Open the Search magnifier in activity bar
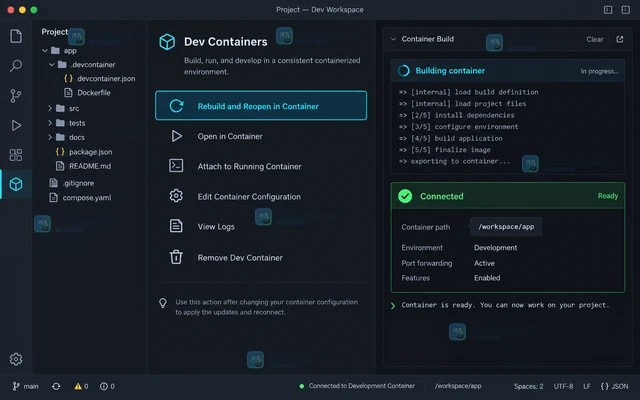This screenshot has height=400, width=640. pyautogui.click(x=16, y=65)
